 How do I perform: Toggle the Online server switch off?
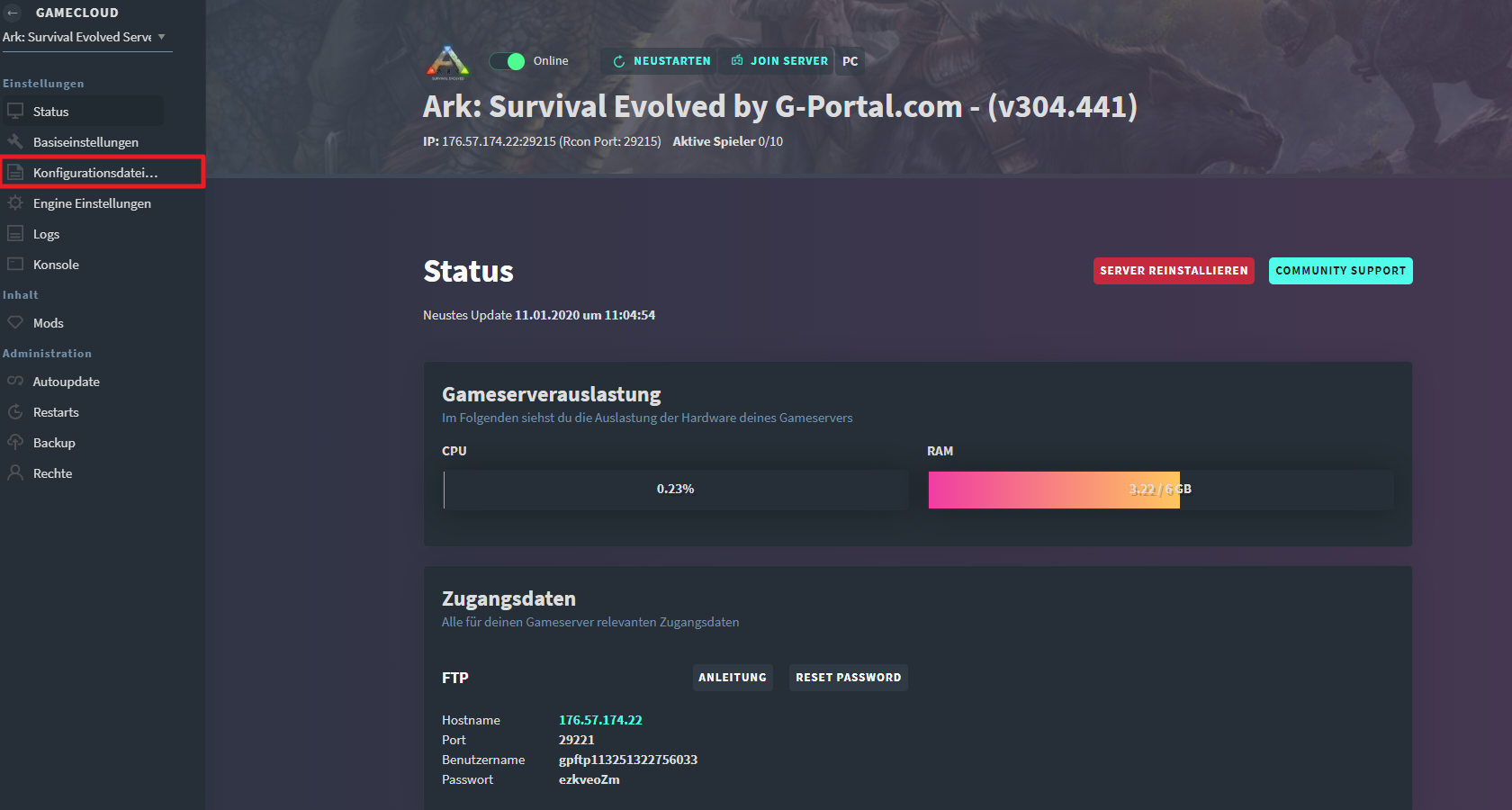508,61
